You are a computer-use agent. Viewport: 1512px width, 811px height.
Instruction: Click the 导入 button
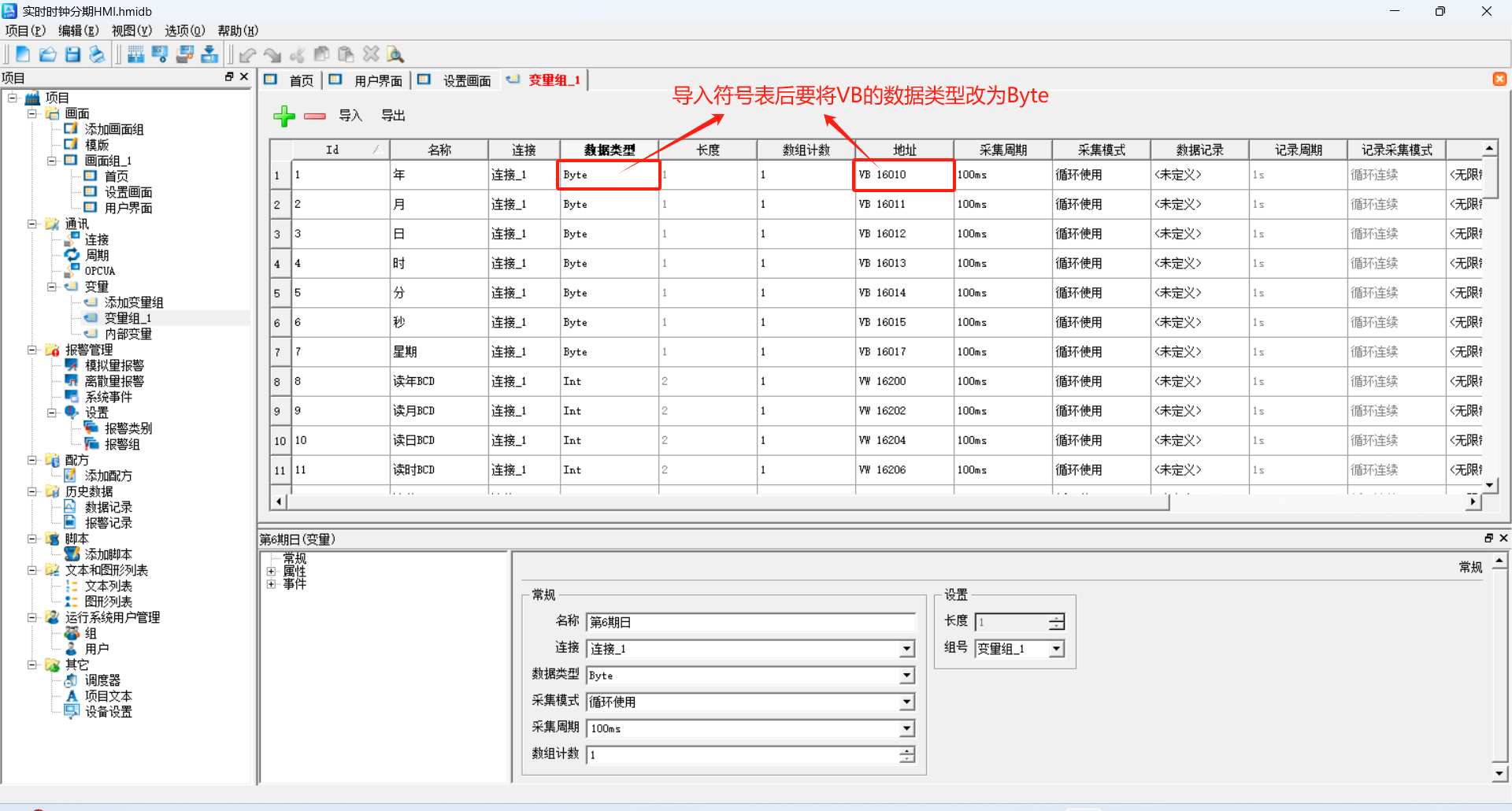click(350, 116)
